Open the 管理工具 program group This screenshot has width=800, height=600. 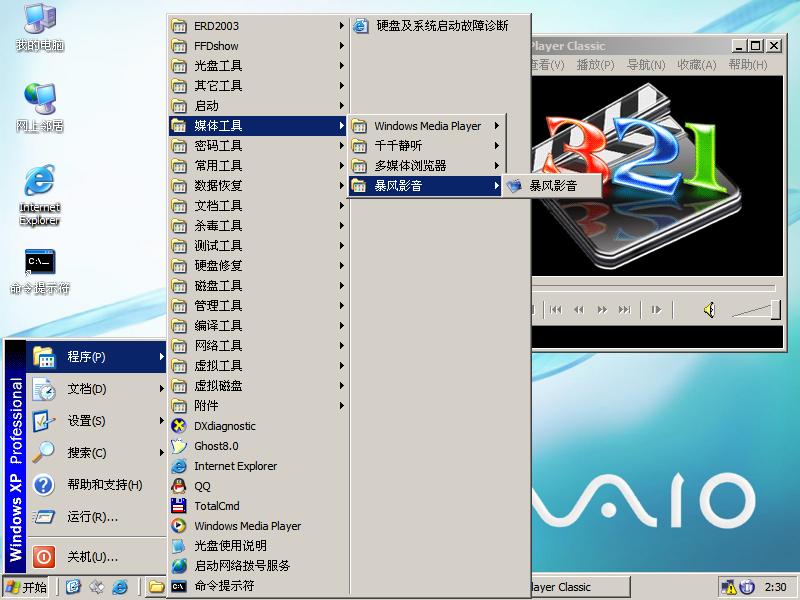258,306
